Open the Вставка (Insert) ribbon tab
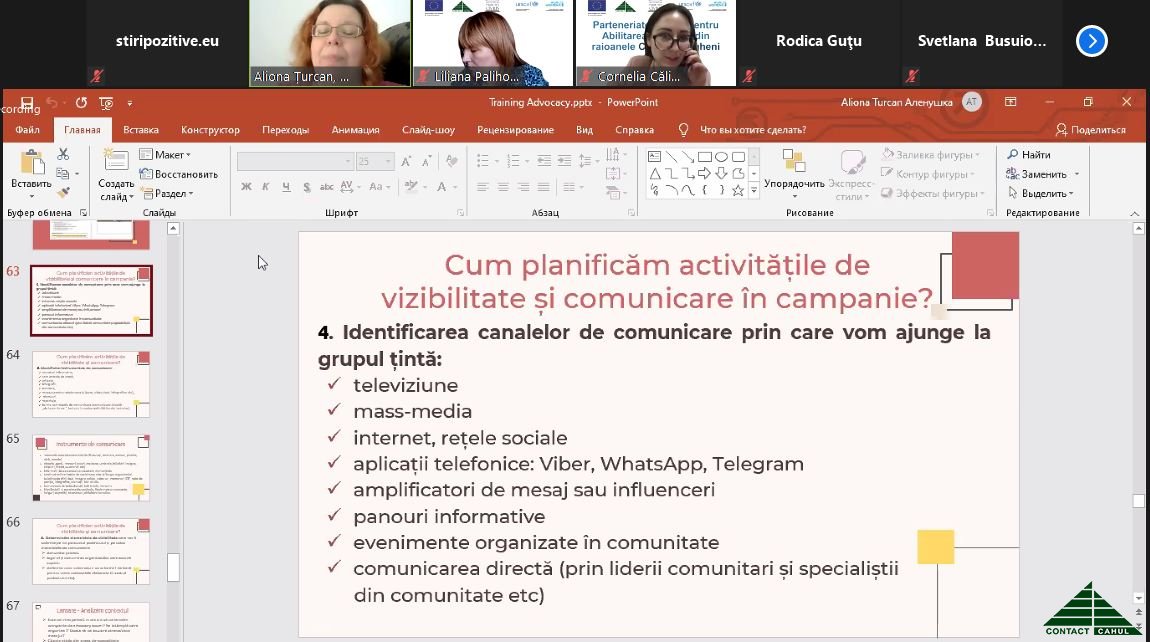This screenshot has width=1150, height=642. (141, 130)
